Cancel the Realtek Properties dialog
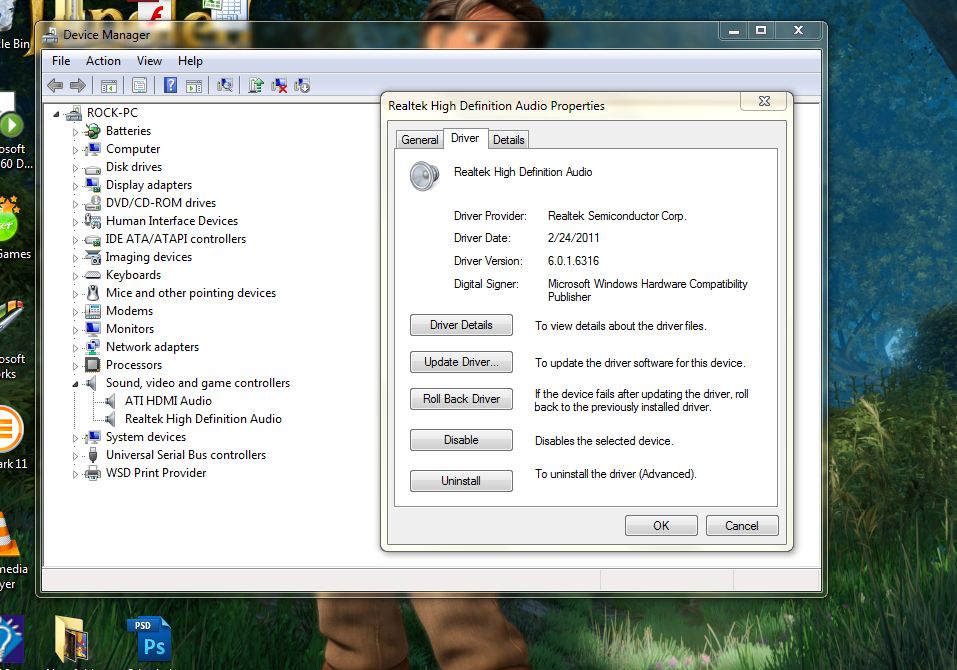 coord(742,525)
